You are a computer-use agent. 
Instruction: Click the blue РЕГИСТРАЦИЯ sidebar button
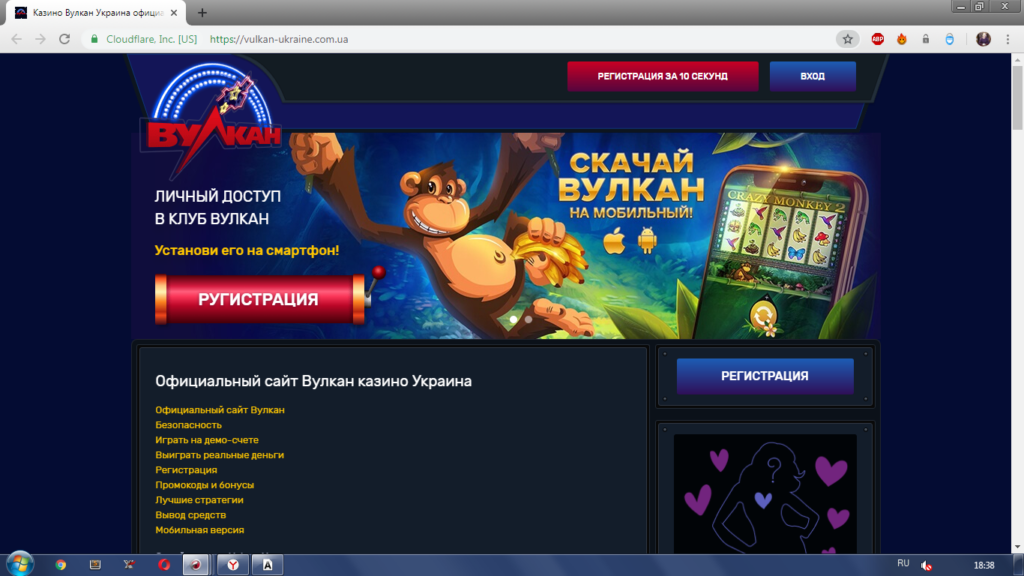(x=765, y=376)
